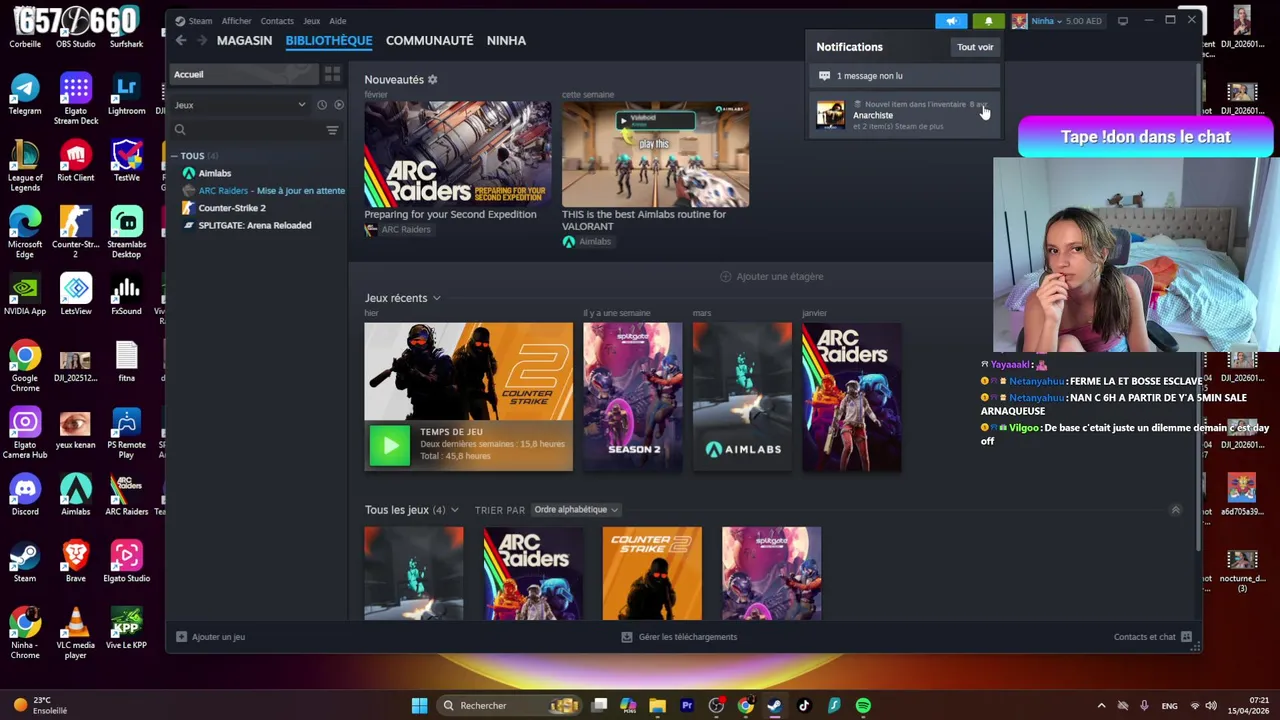
Task: Click Tout voir in Notifications
Action: pos(975,47)
